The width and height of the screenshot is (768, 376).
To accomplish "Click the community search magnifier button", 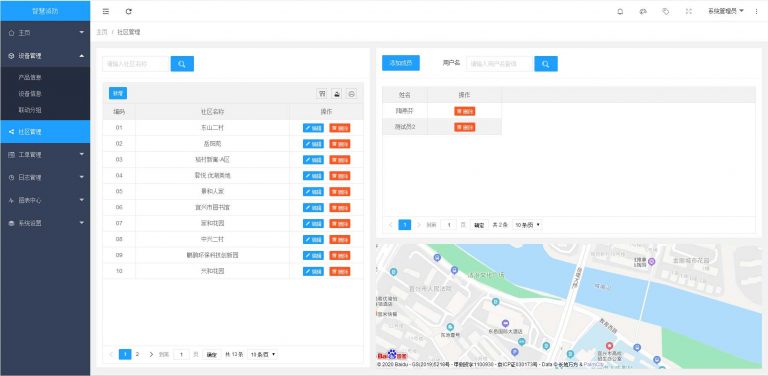I will pyautogui.click(x=182, y=64).
